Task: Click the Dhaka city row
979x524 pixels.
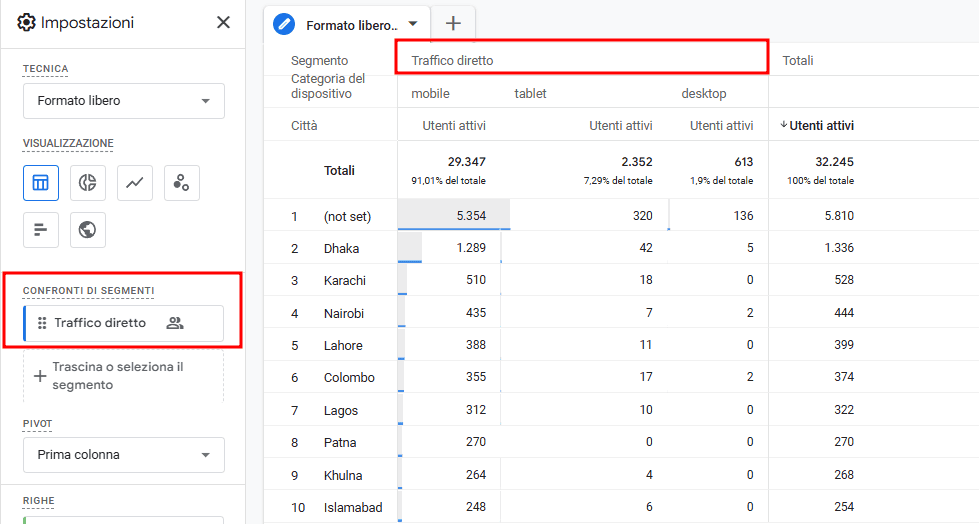Action: coord(342,249)
